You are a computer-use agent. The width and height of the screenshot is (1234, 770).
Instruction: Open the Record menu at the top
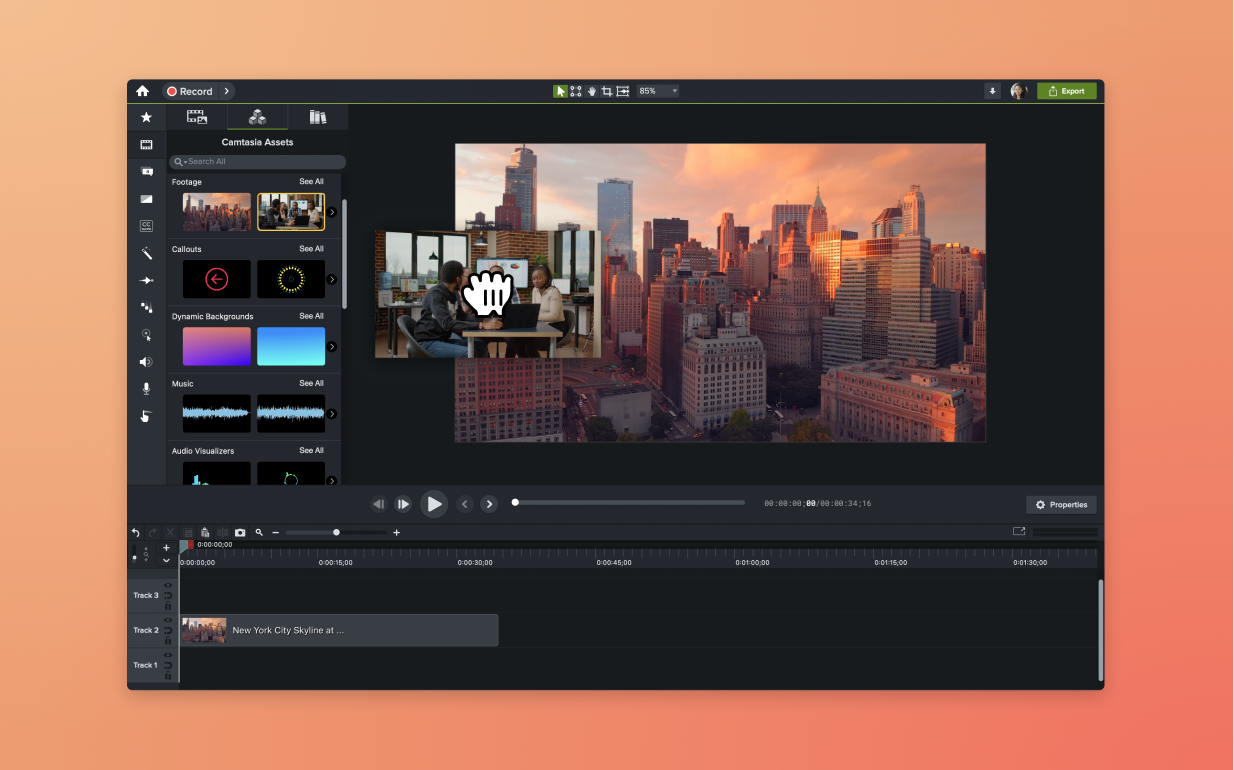point(190,91)
